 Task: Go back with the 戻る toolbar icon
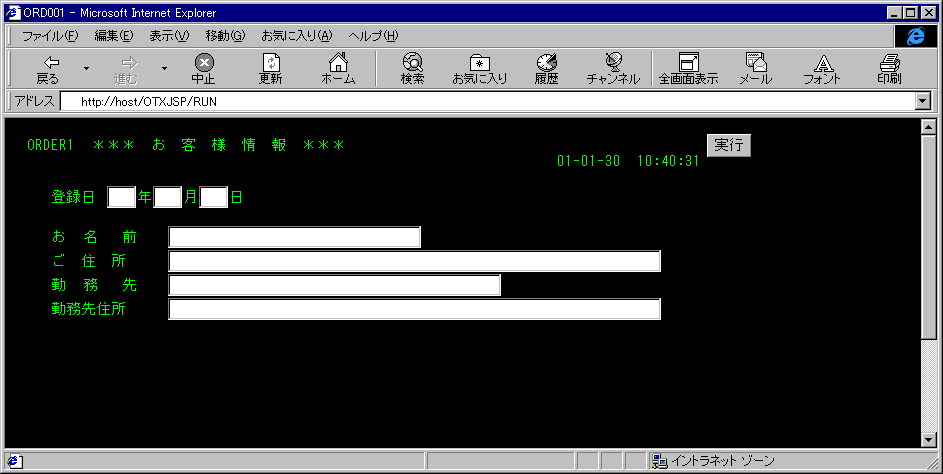pos(48,69)
